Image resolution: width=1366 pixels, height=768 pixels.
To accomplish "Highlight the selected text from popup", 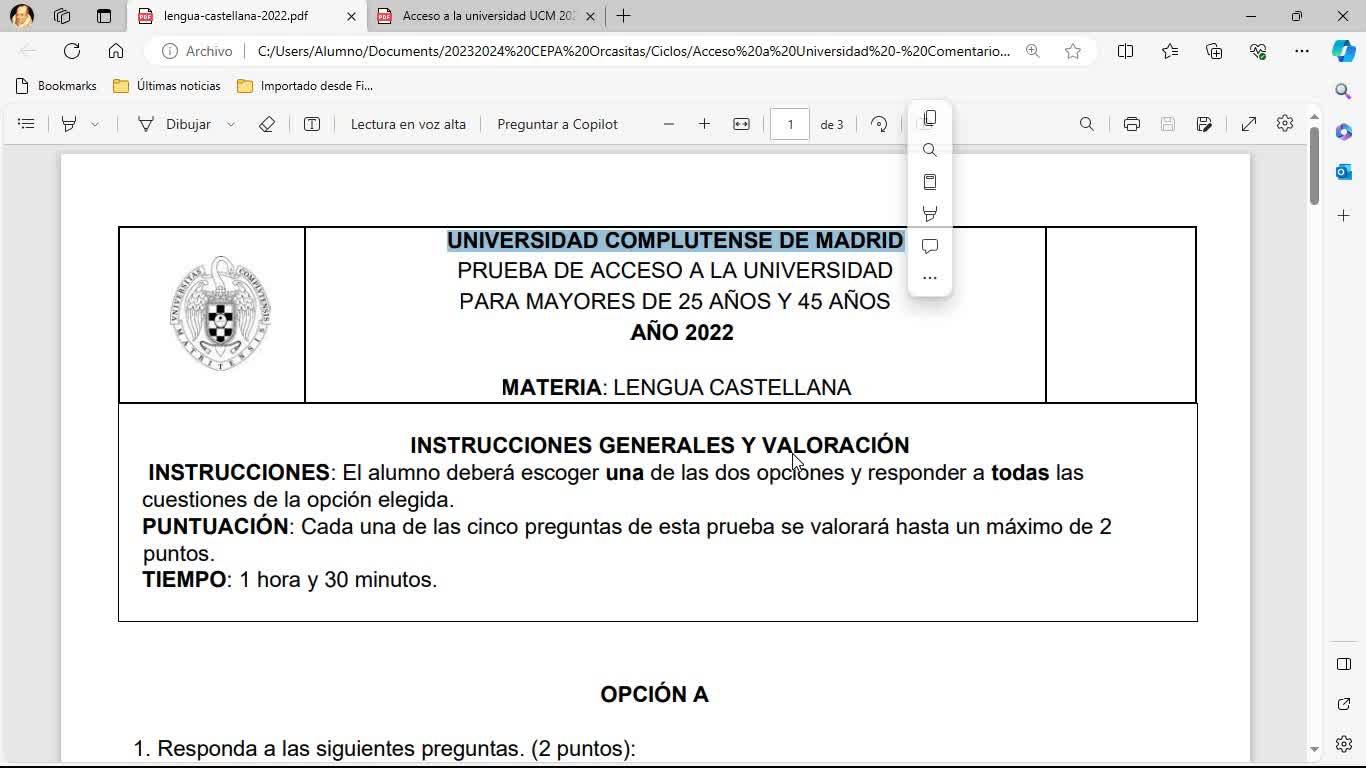I will [x=930, y=214].
